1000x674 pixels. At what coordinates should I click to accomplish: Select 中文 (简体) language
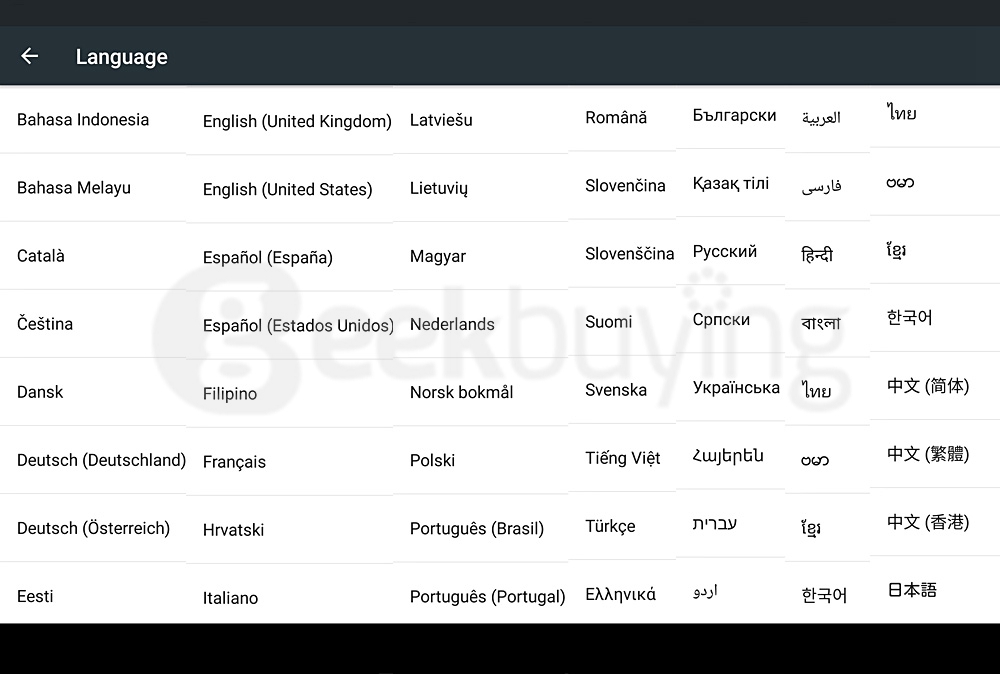point(928,386)
